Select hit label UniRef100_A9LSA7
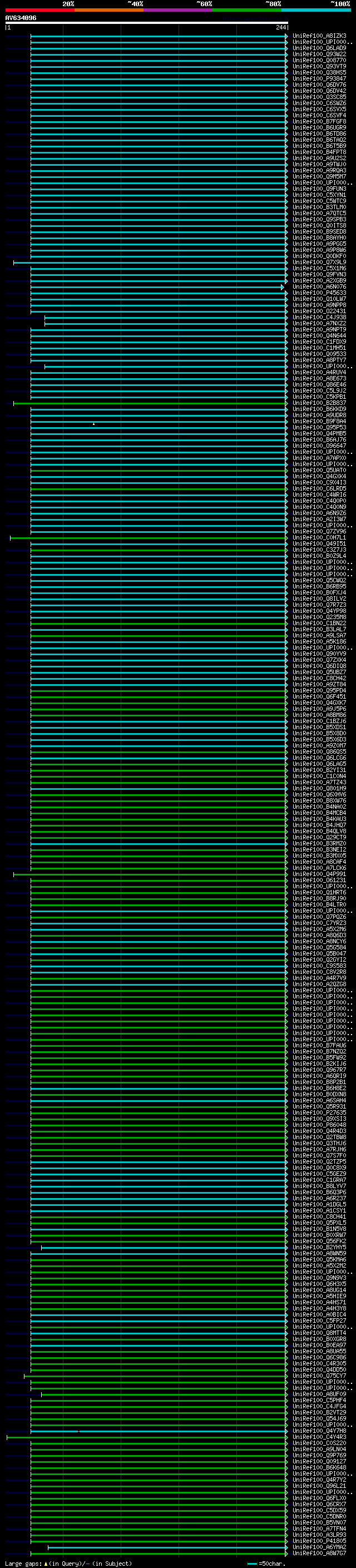 pyautogui.click(x=319, y=635)
